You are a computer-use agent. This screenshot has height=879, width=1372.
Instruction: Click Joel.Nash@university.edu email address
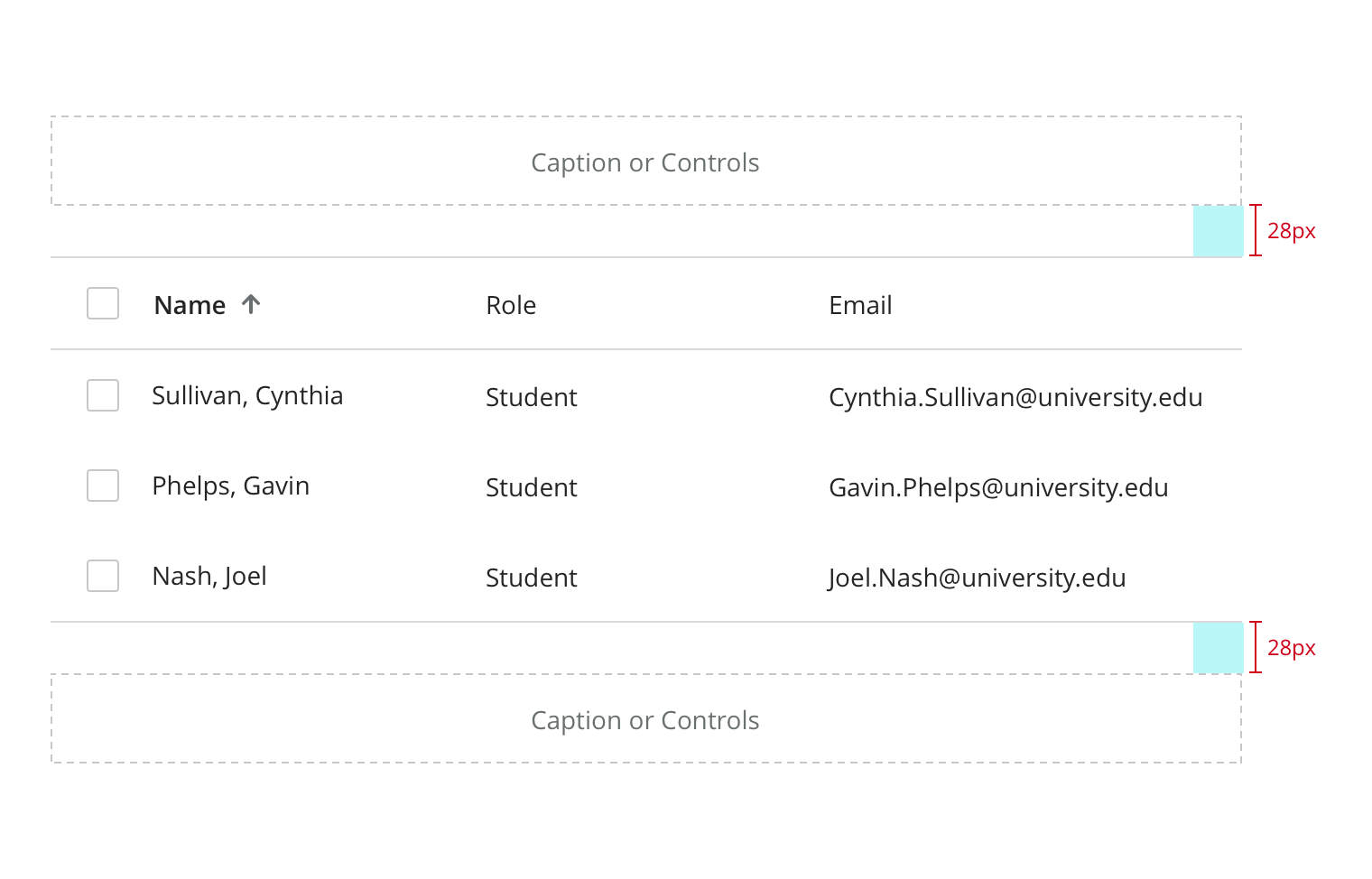(977, 578)
